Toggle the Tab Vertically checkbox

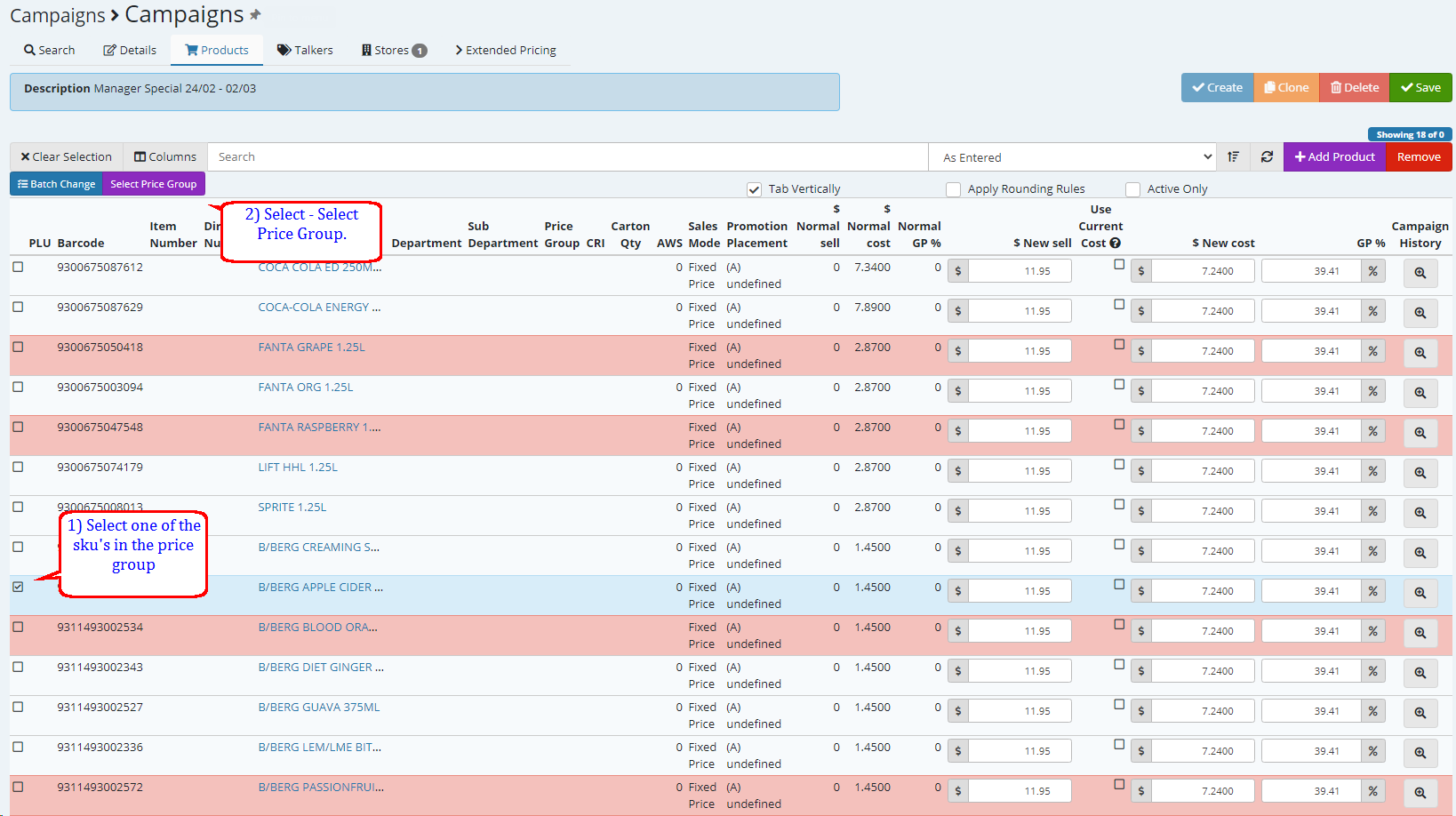coord(754,189)
